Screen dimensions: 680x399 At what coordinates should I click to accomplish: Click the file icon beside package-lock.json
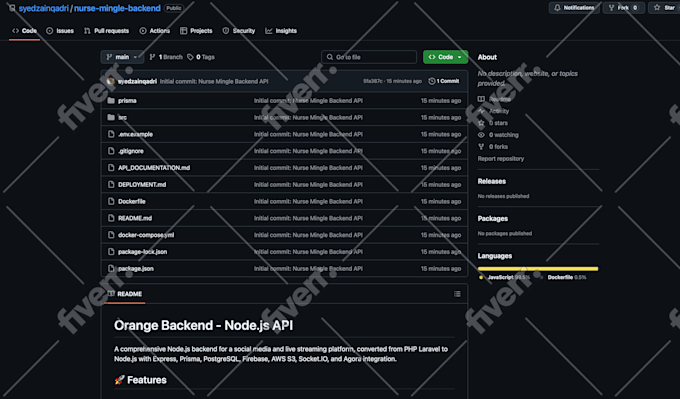[x=111, y=252]
